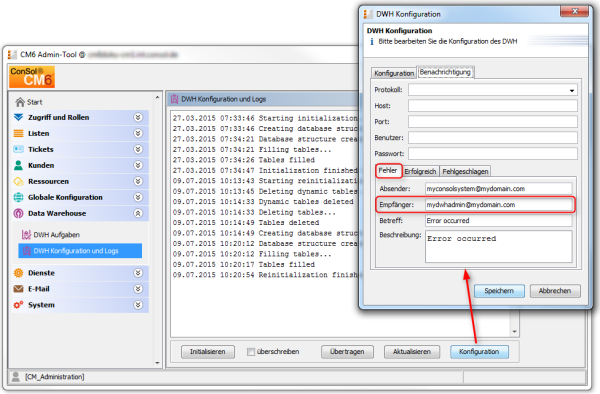Switch to the Konfiguration tab
Screen dimensions: 600x394
394,73
